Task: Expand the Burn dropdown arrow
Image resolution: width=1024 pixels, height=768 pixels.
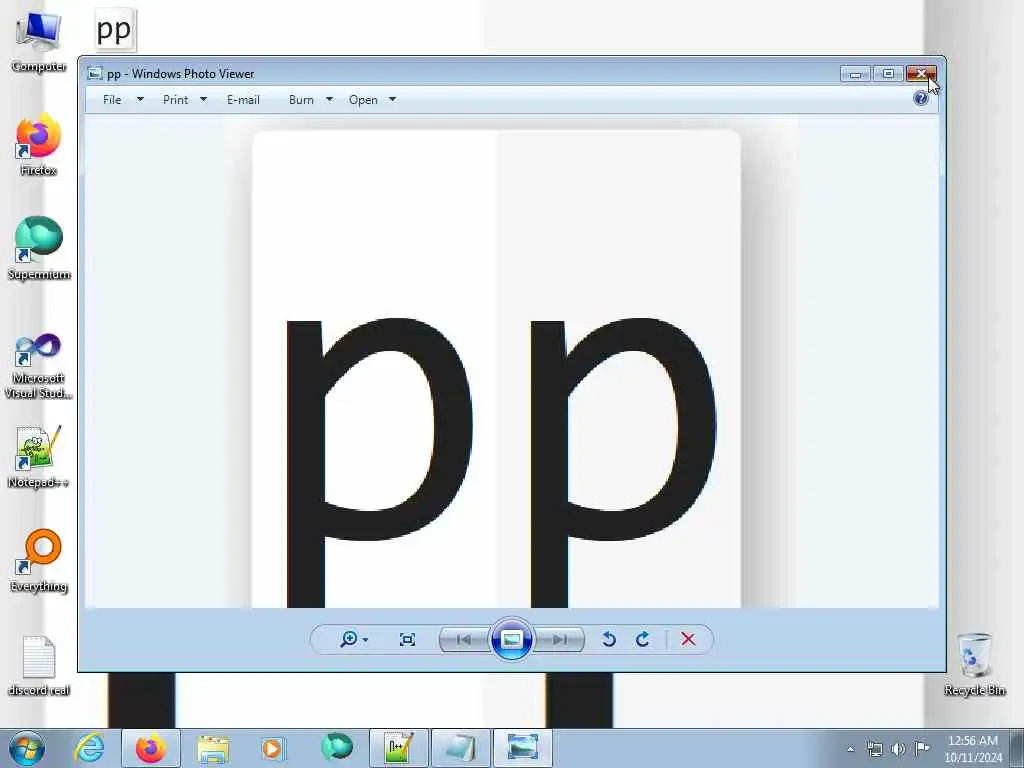Action: click(329, 99)
